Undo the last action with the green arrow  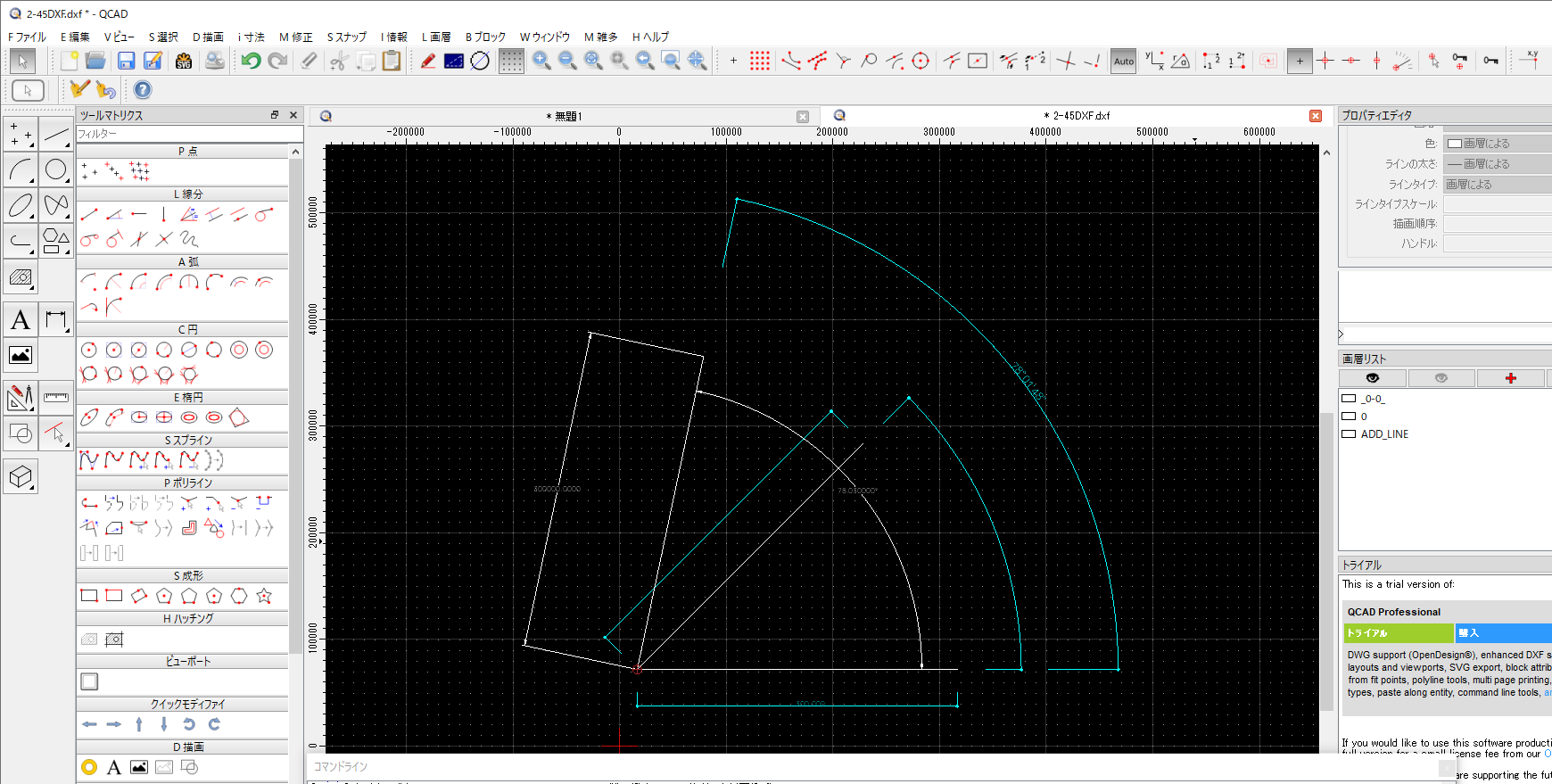point(251,61)
